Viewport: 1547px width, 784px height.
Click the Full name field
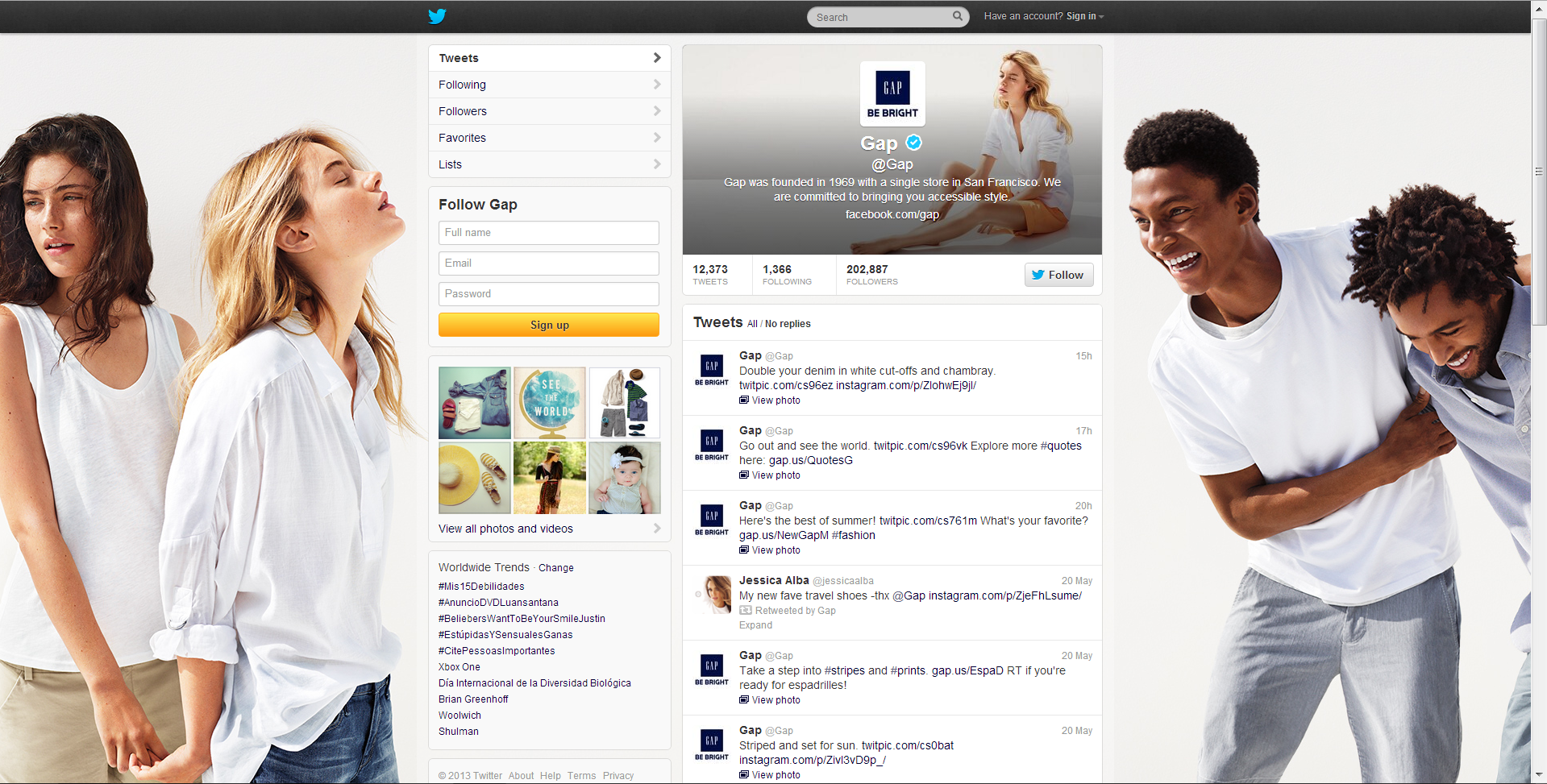point(549,233)
